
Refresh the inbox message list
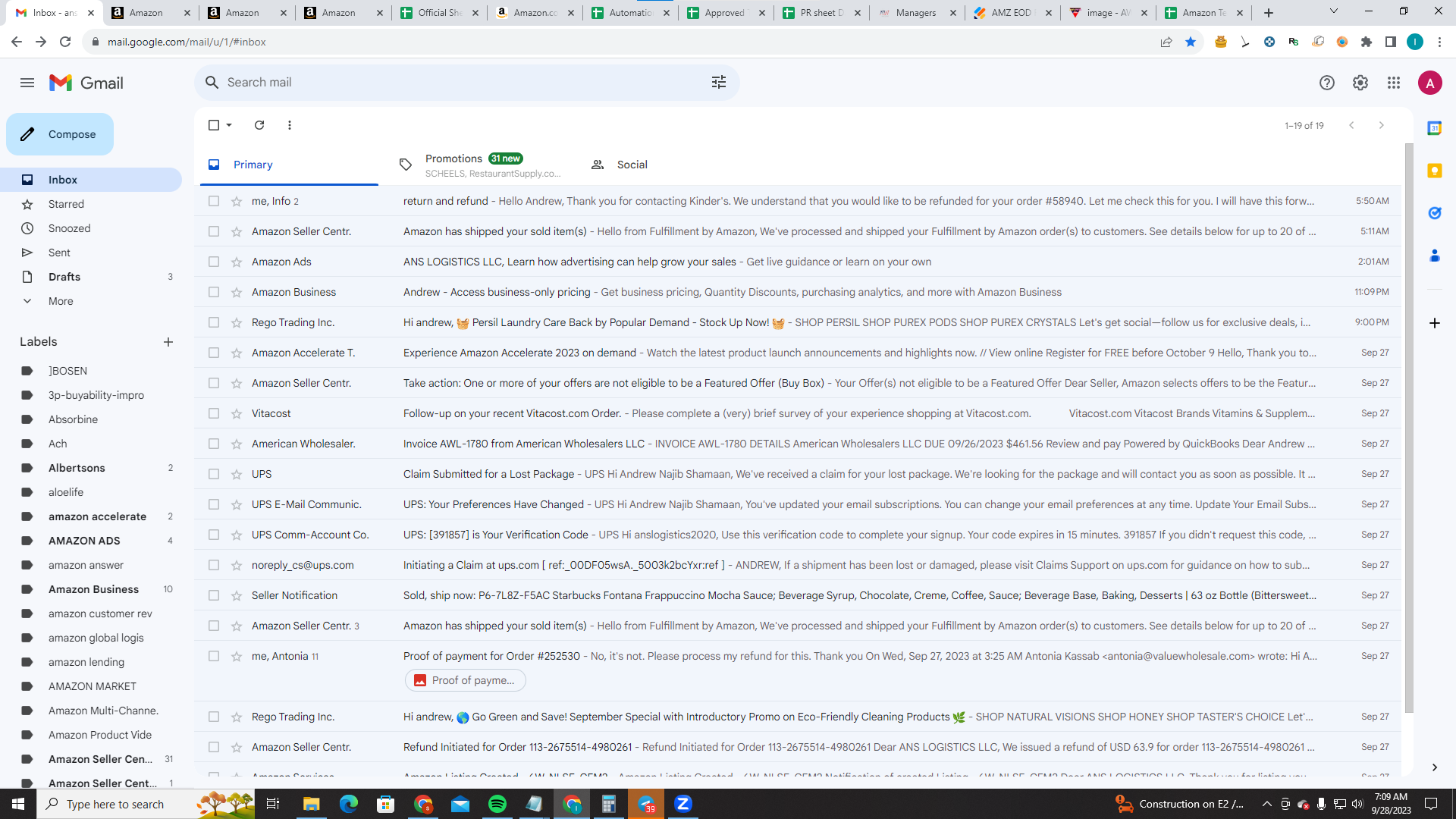point(259,125)
